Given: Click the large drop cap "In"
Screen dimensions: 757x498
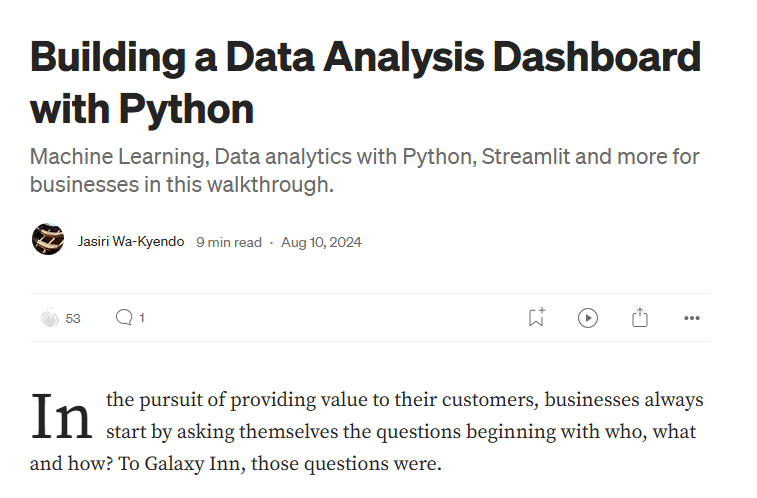Looking at the screenshot, I should click(x=64, y=419).
